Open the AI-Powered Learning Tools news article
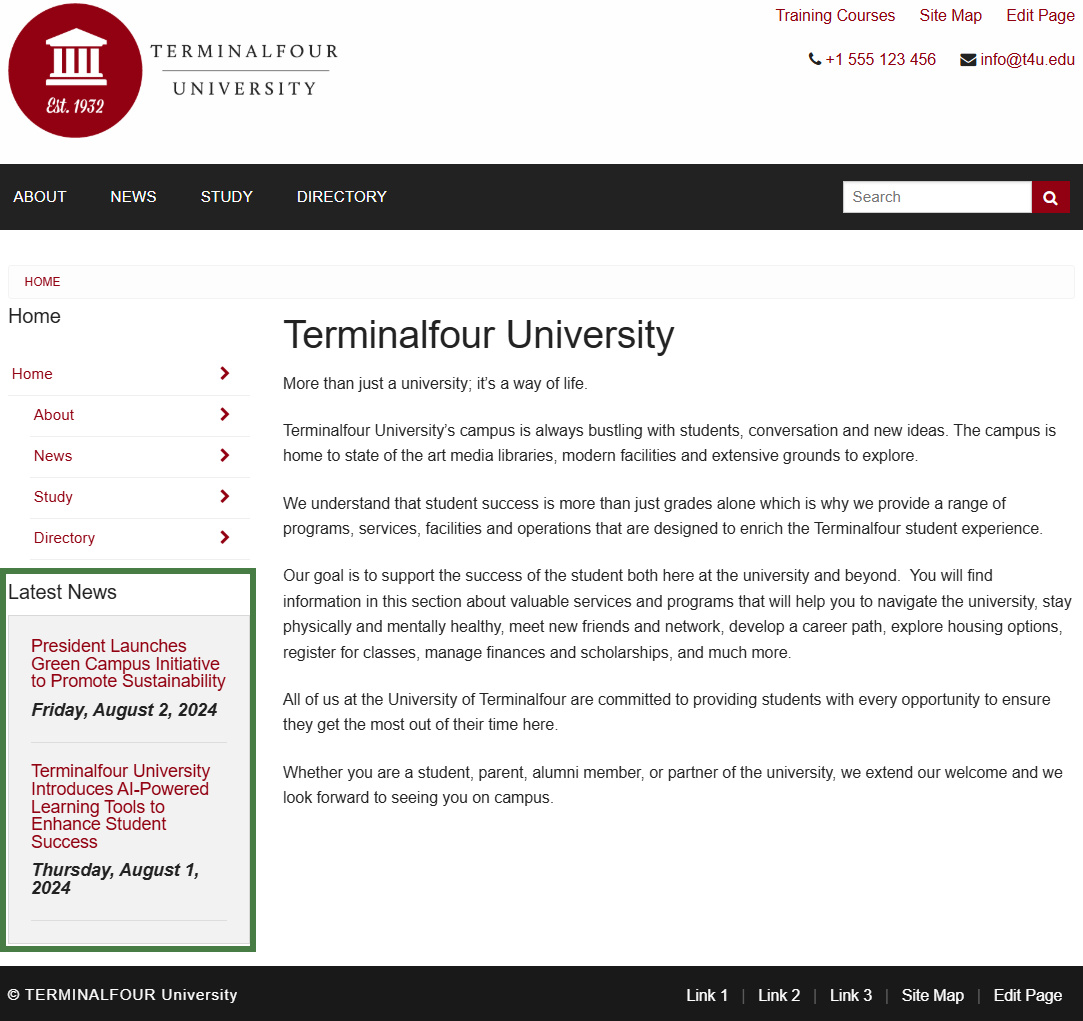1083x1021 pixels. click(120, 806)
